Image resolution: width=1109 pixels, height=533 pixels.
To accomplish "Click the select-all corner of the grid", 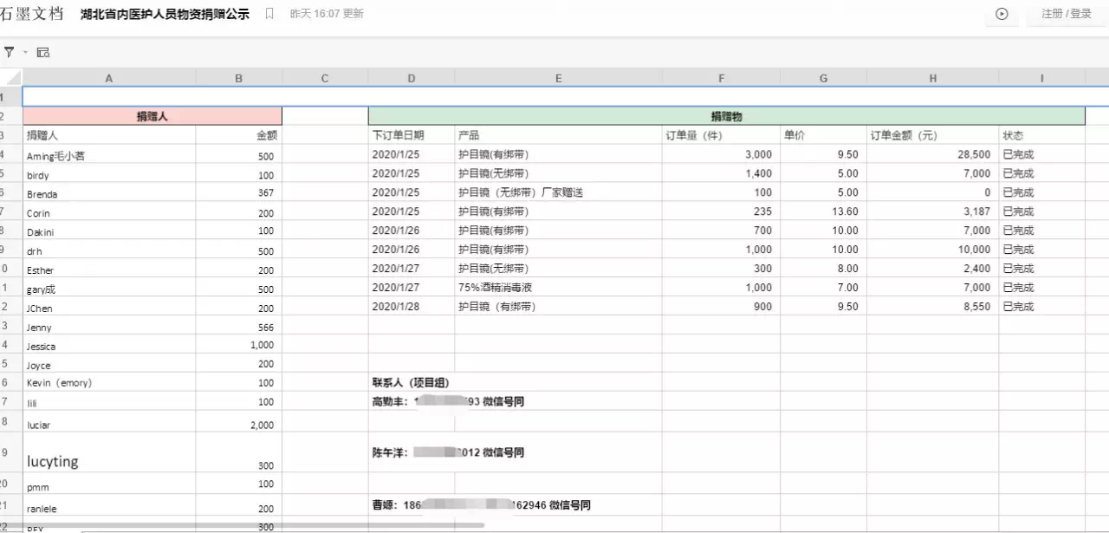I will click(x=10, y=77).
